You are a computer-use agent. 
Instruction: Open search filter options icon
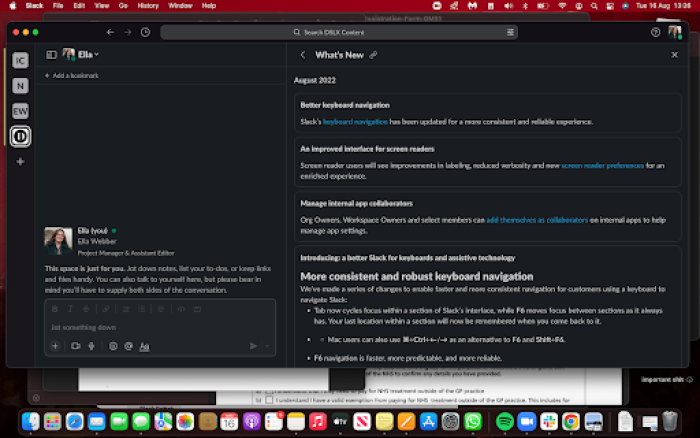click(510, 32)
